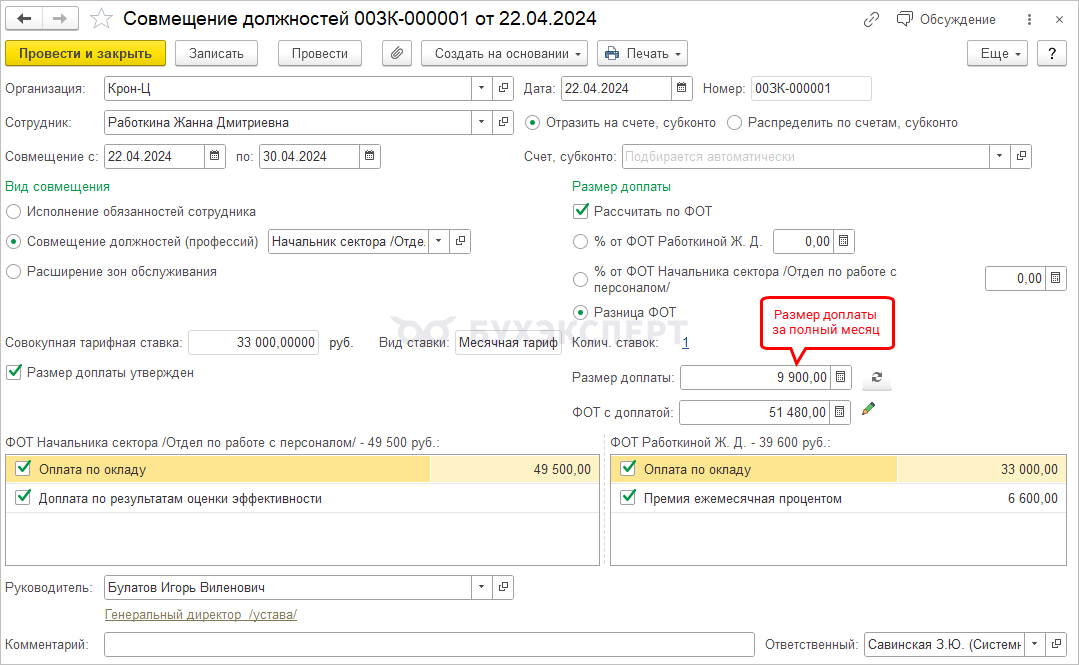The image size is (1079, 665).
Task: Uncheck Премия ежемесячная процентом row
Action: coord(628,497)
